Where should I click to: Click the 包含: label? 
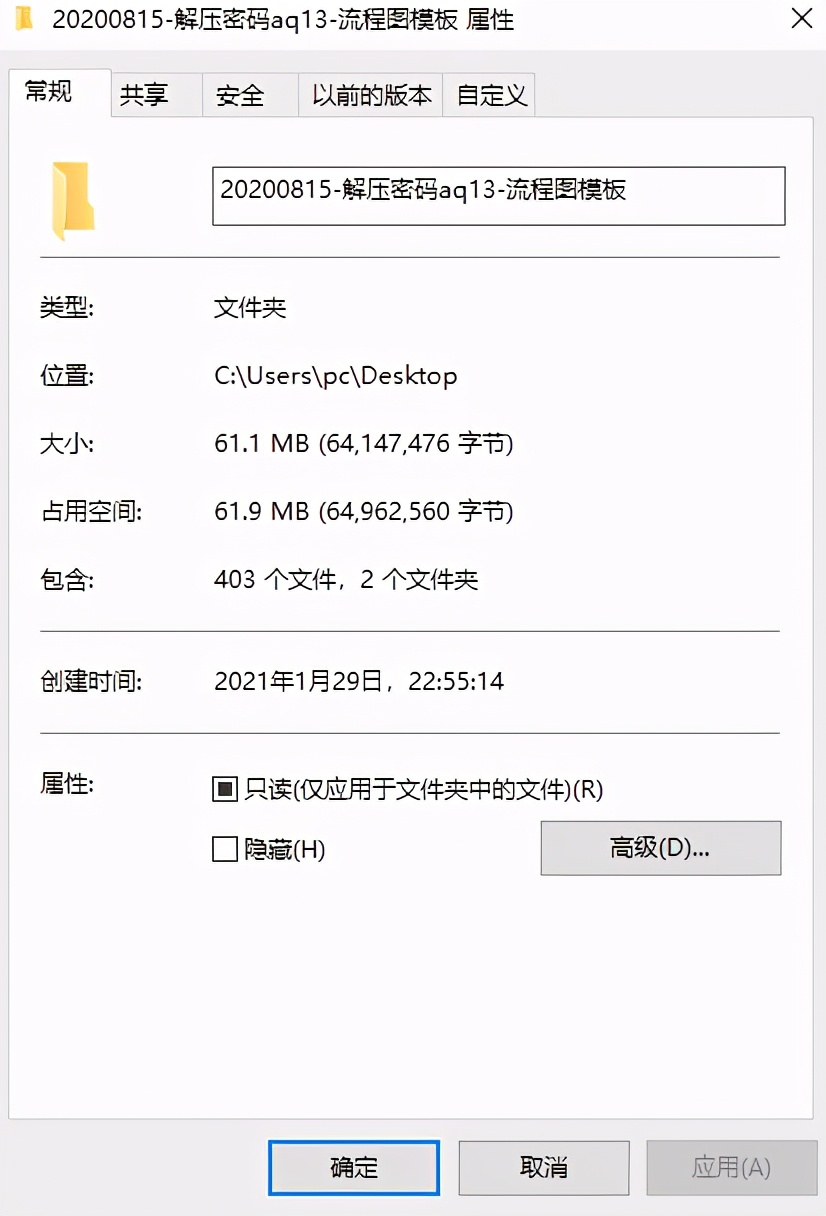click(x=67, y=580)
